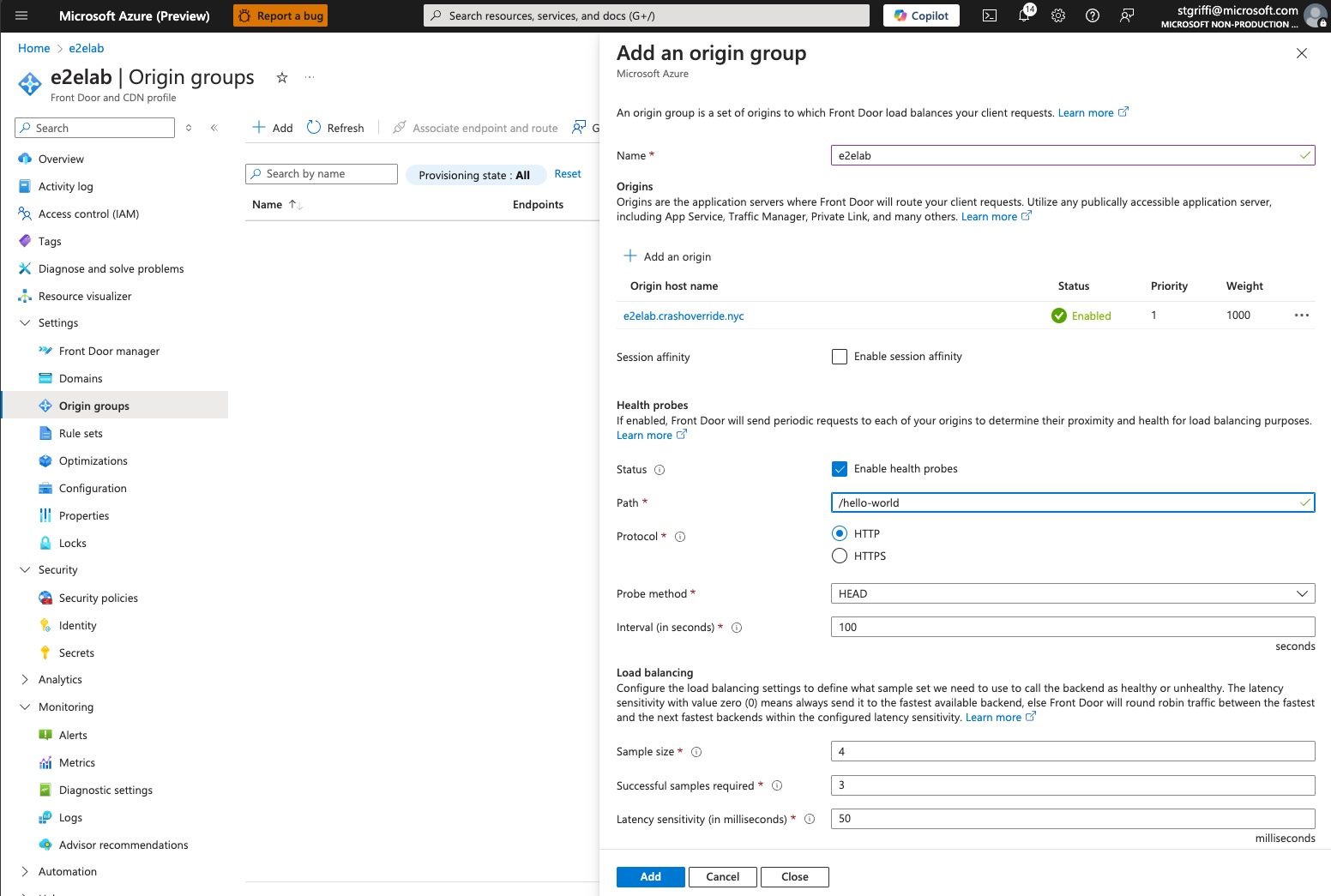The height and width of the screenshot is (896, 1331).
Task: Open Front Door manager in the sidebar
Action: pyautogui.click(x=109, y=351)
